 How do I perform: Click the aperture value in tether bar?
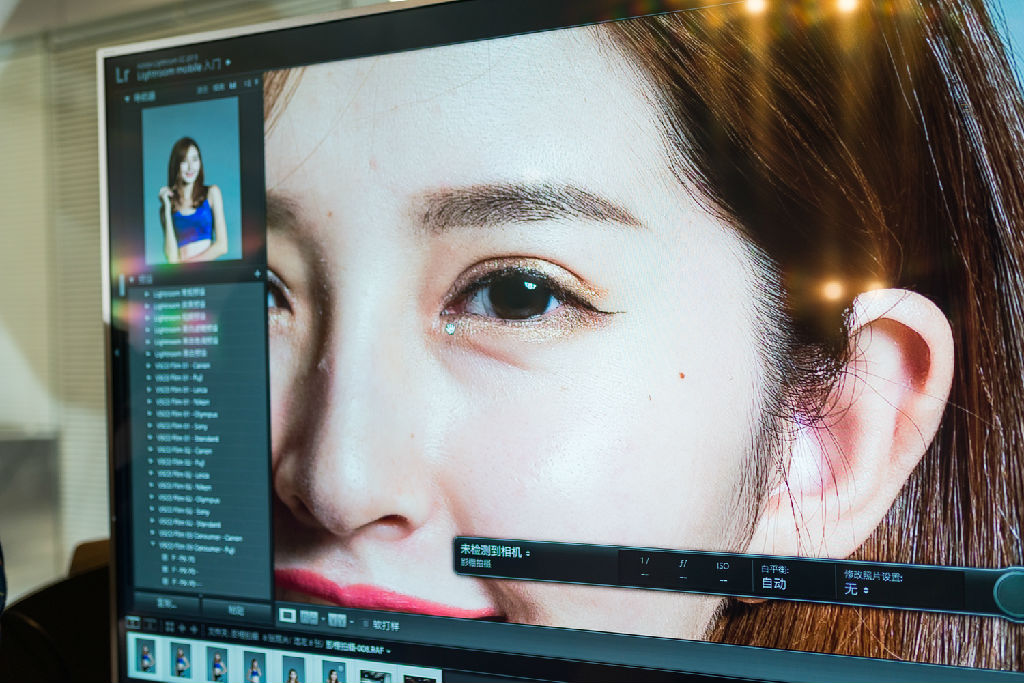point(683,577)
